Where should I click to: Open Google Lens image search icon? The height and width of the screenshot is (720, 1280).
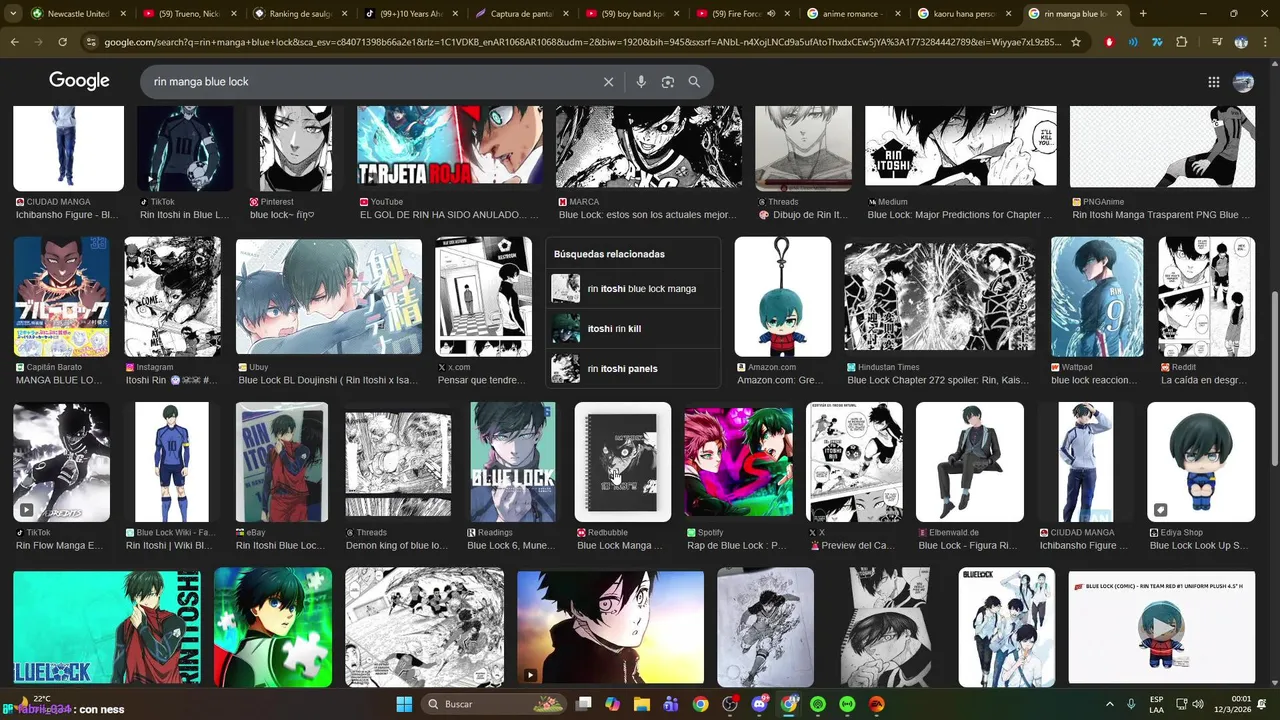(668, 82)
